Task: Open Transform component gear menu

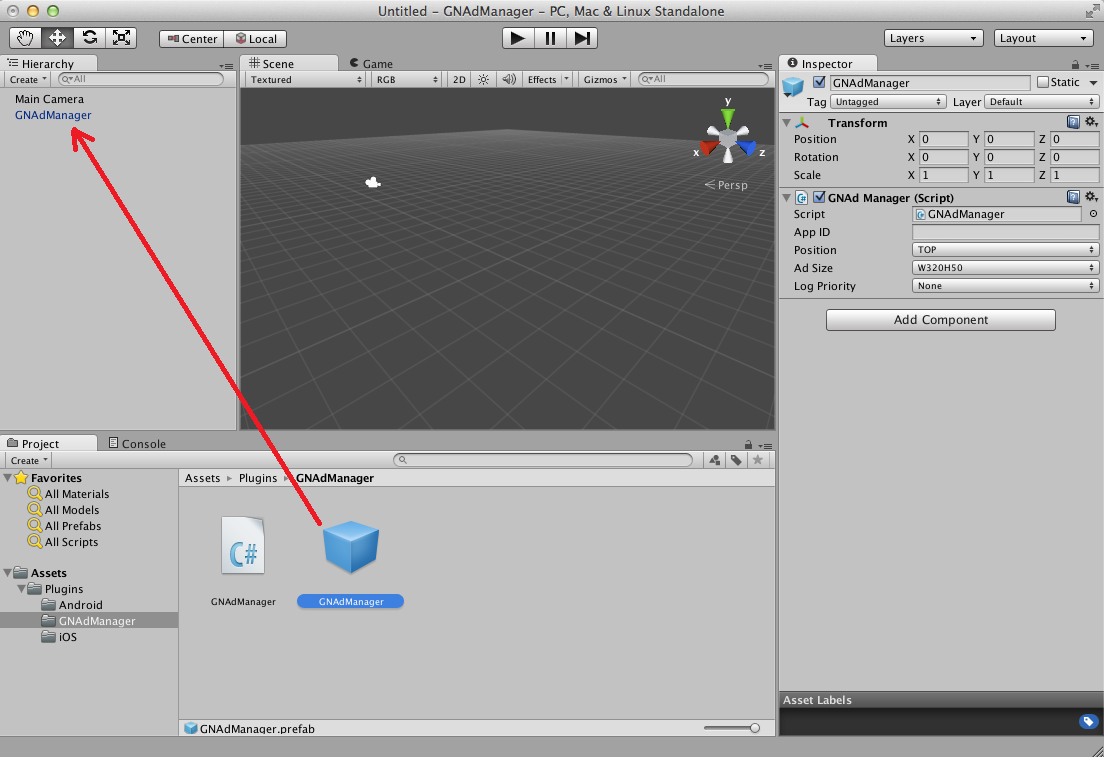Action: tap(1091, 122)
